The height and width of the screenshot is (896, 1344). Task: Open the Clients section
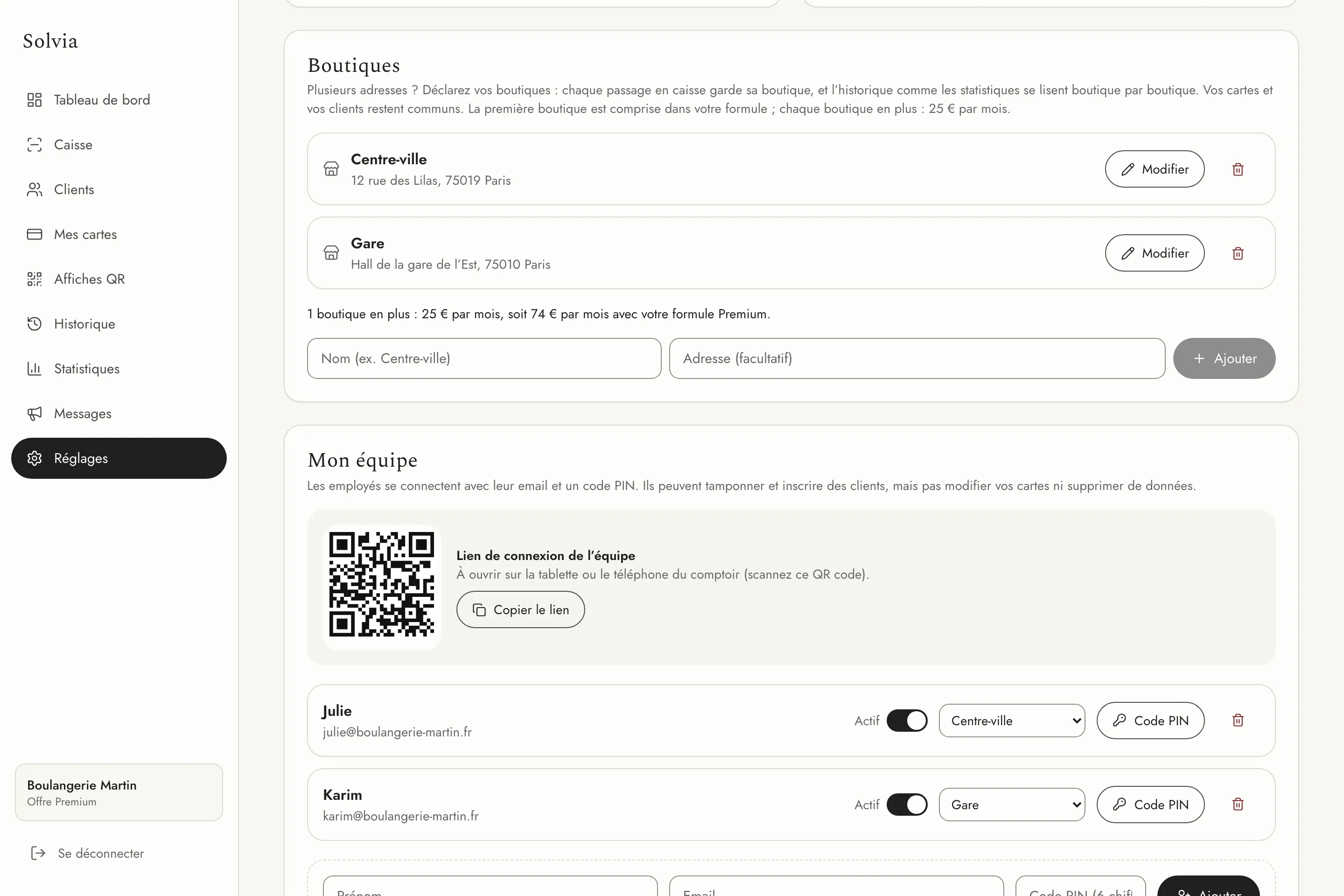(x=119, y=189)
